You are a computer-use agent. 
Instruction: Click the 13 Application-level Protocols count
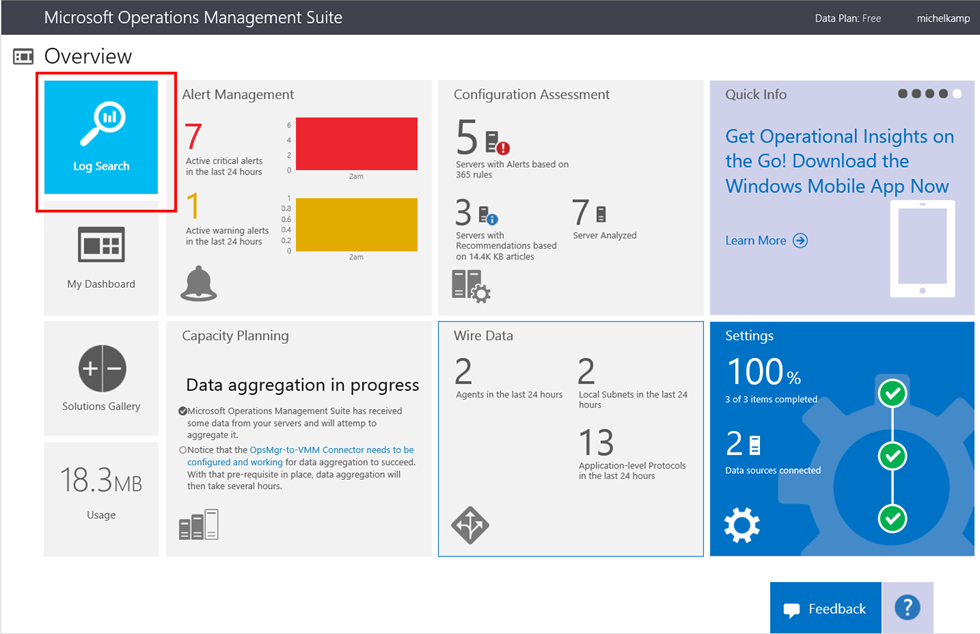596,442
